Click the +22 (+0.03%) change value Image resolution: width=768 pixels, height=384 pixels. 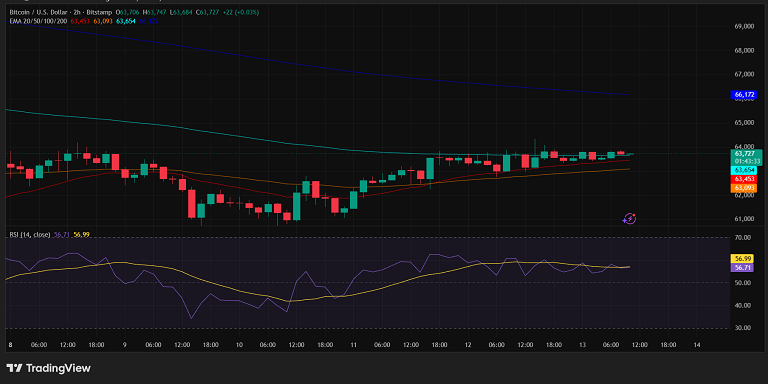240,12
